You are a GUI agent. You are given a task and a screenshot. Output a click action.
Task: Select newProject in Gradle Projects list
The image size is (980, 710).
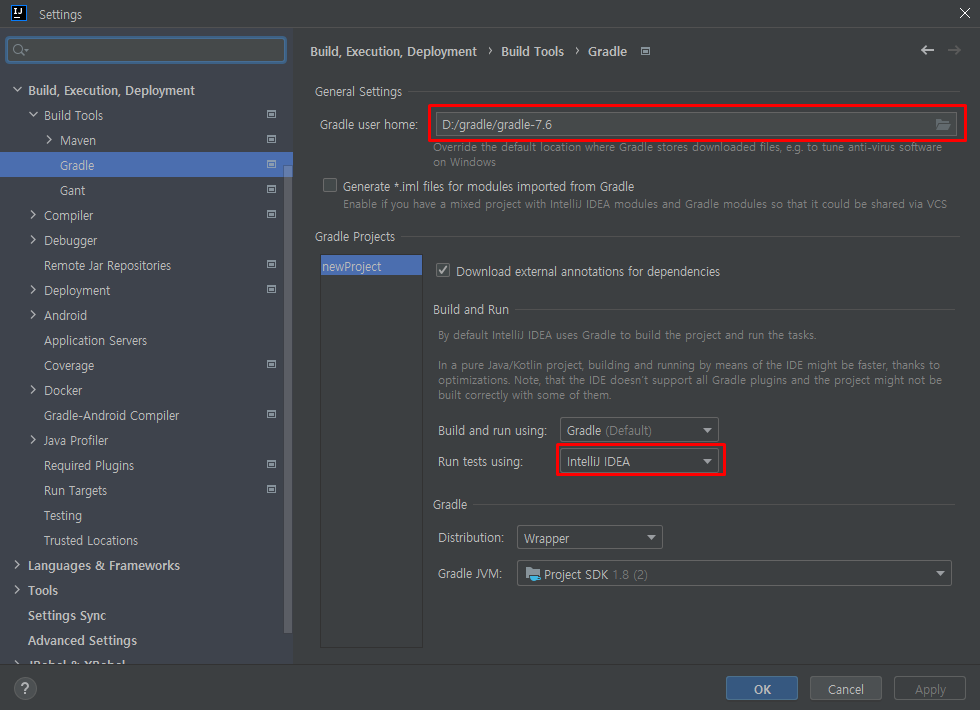(x=371, y=266)
